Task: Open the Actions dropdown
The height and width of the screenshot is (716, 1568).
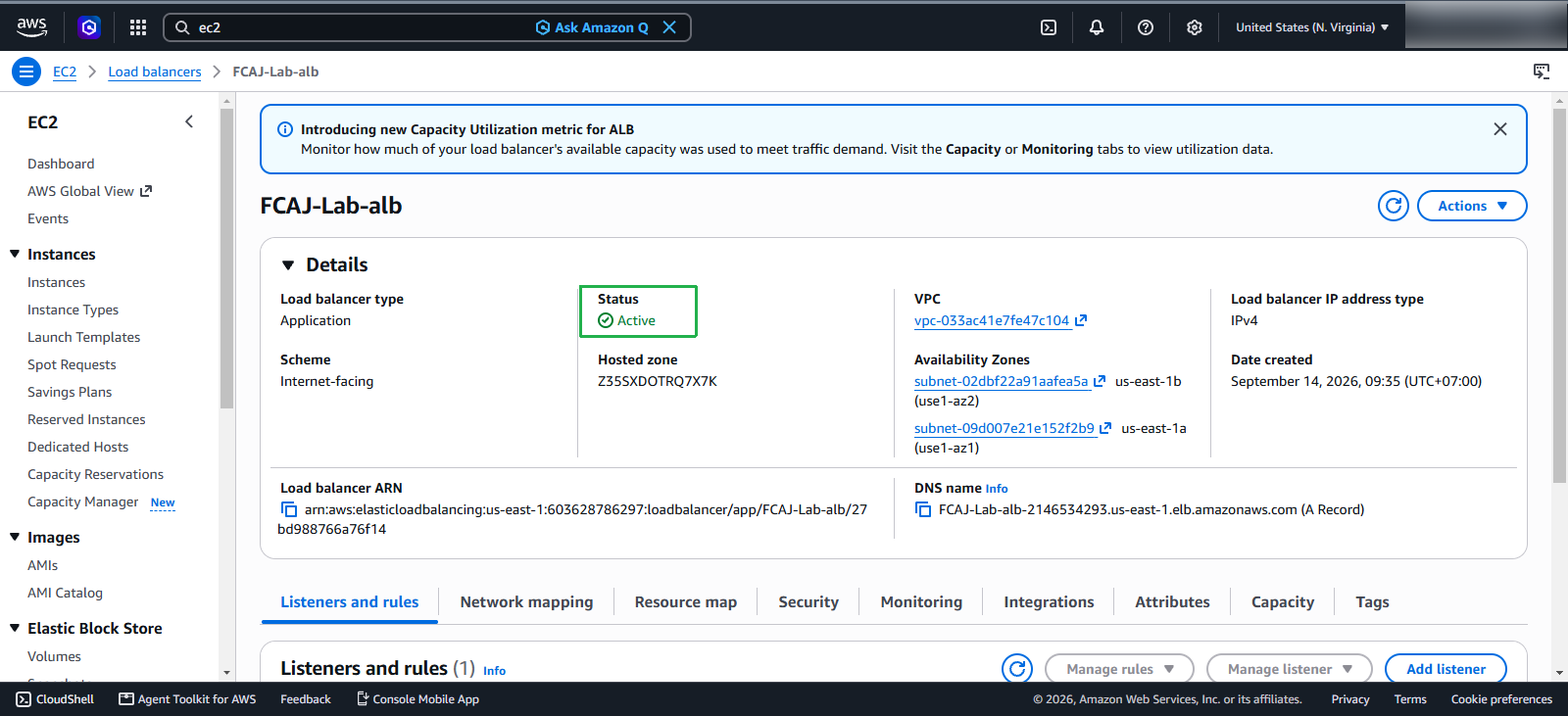Action: coord(1472,206)
